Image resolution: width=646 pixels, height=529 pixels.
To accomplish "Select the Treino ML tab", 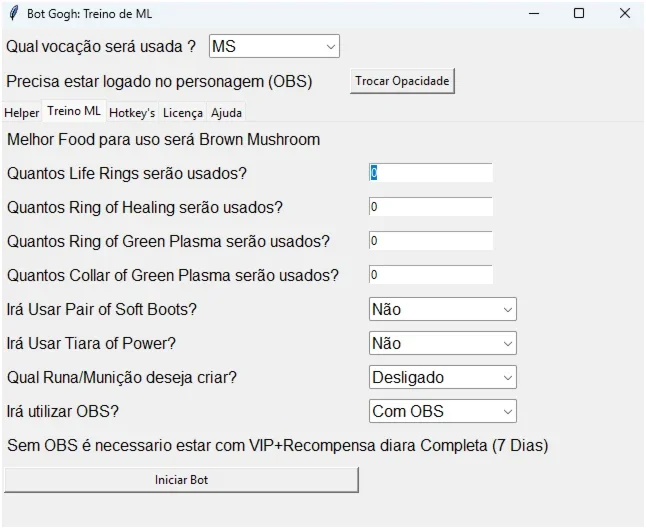I will [x=74, y=110].
